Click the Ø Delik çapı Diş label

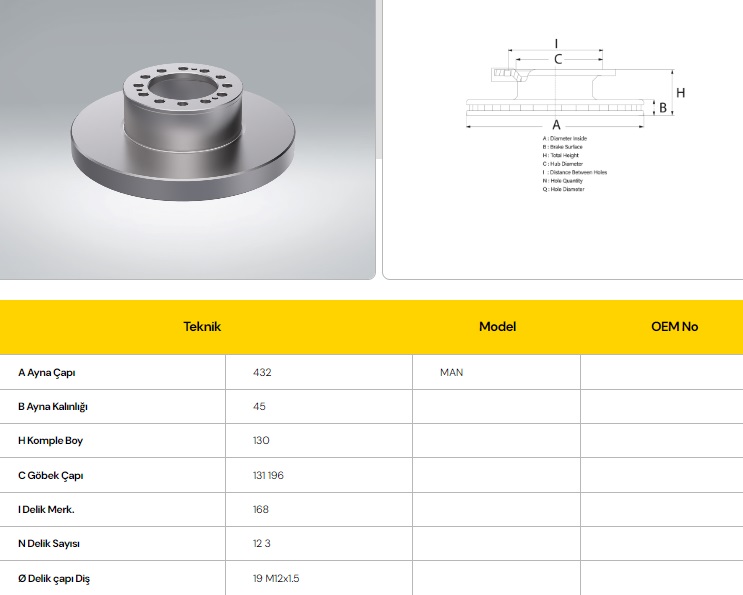[55, 578]
